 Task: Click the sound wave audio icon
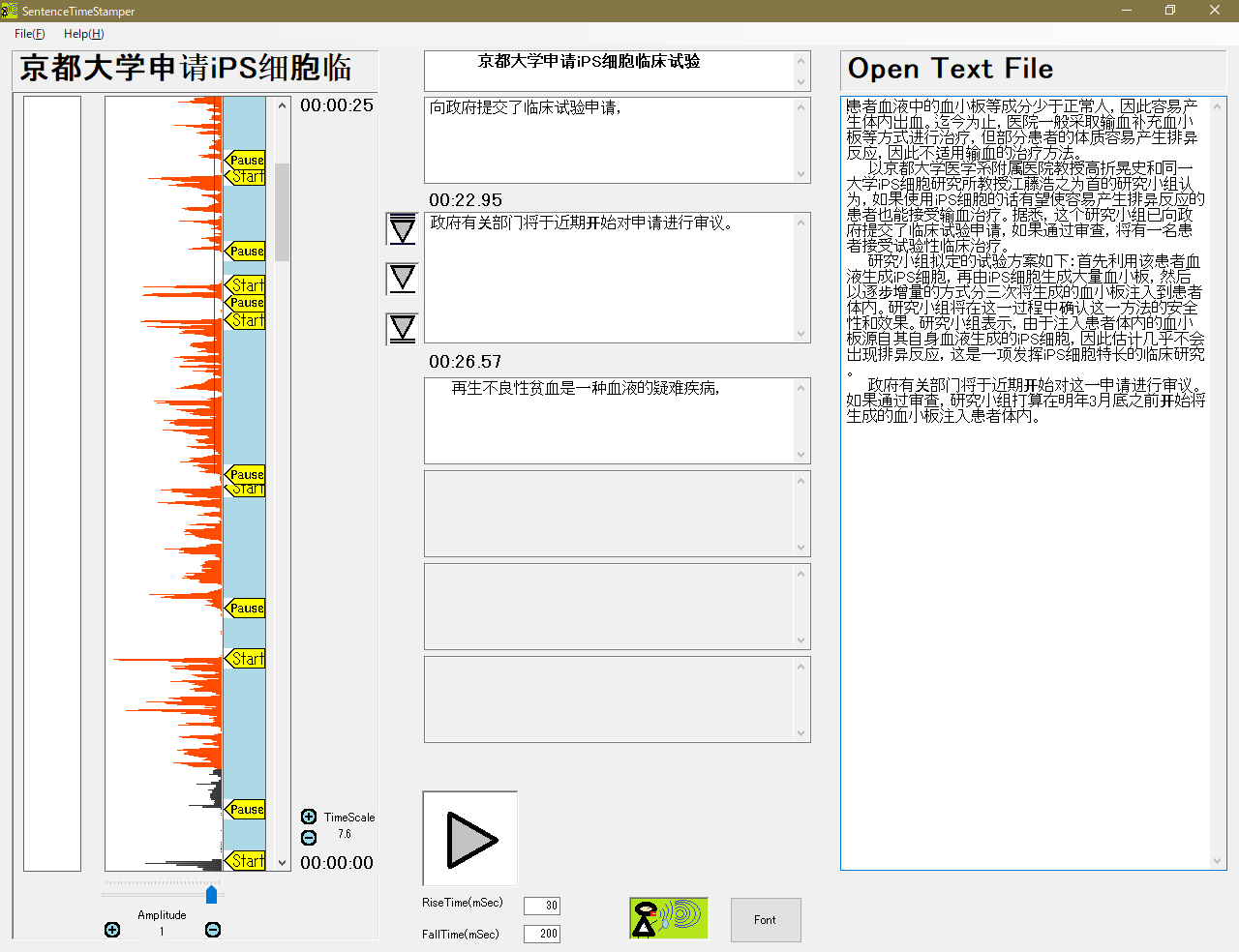[x=668, y=917]
